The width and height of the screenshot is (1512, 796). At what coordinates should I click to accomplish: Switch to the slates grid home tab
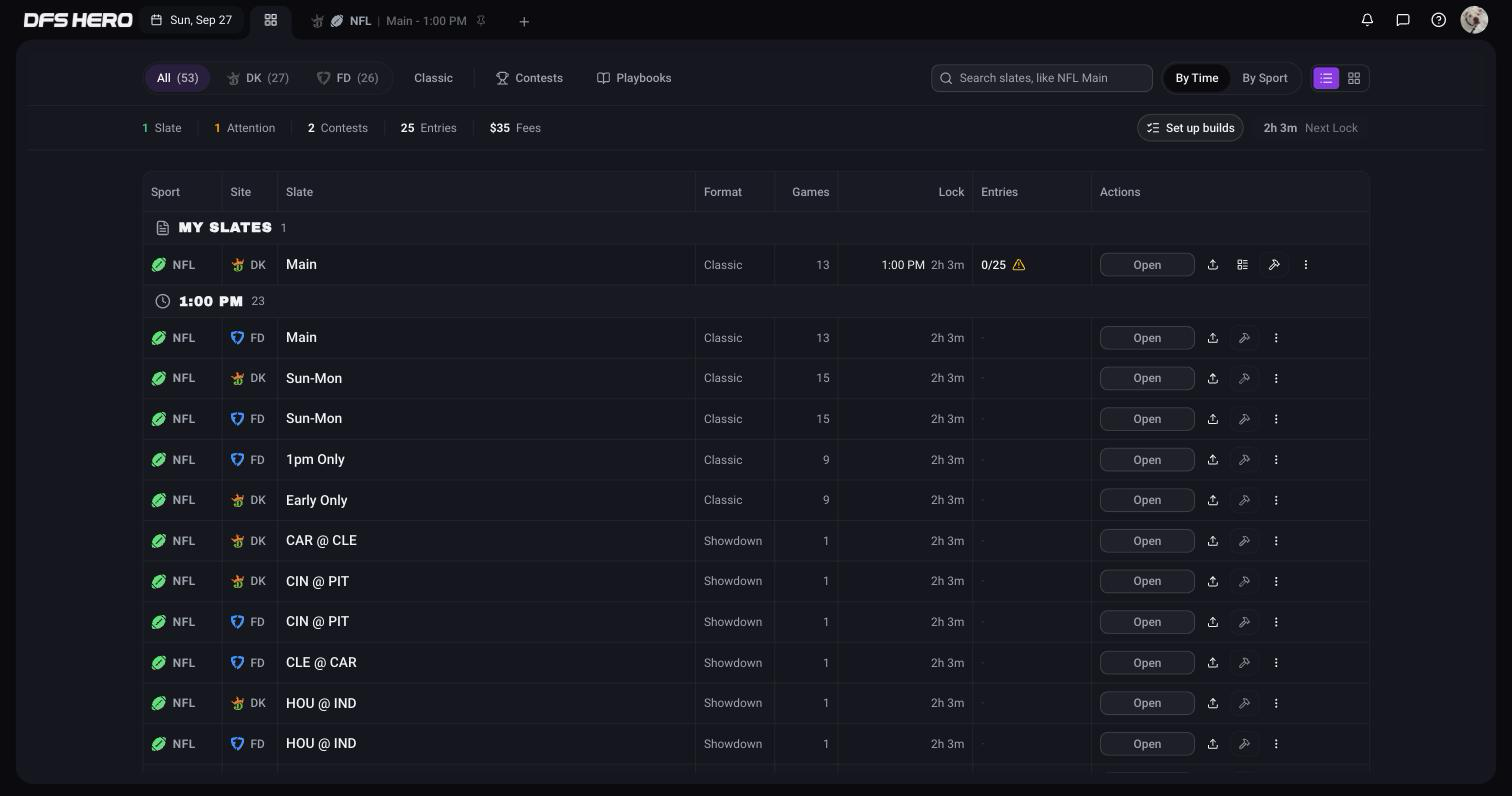tap(270, 20)
